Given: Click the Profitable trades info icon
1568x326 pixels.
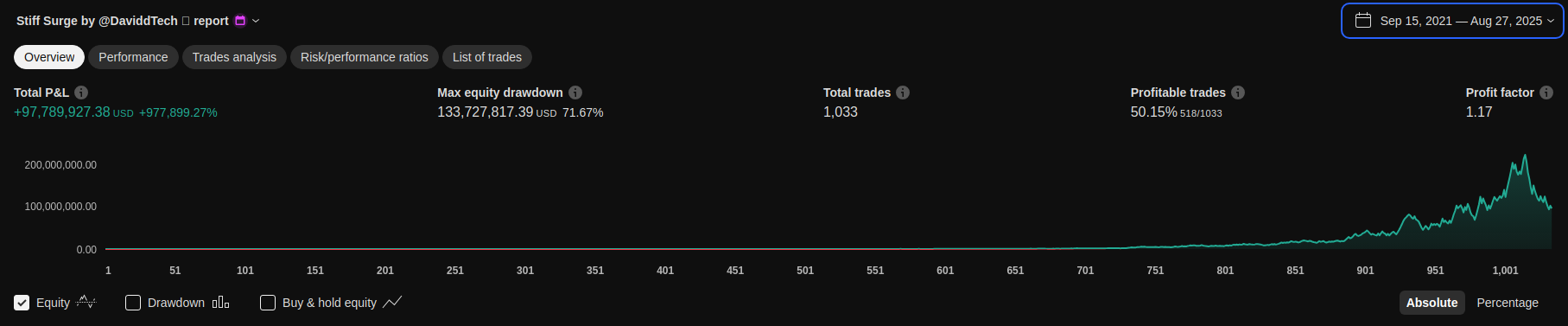Looking at the screenshot, I should (x=1238, y=93).
